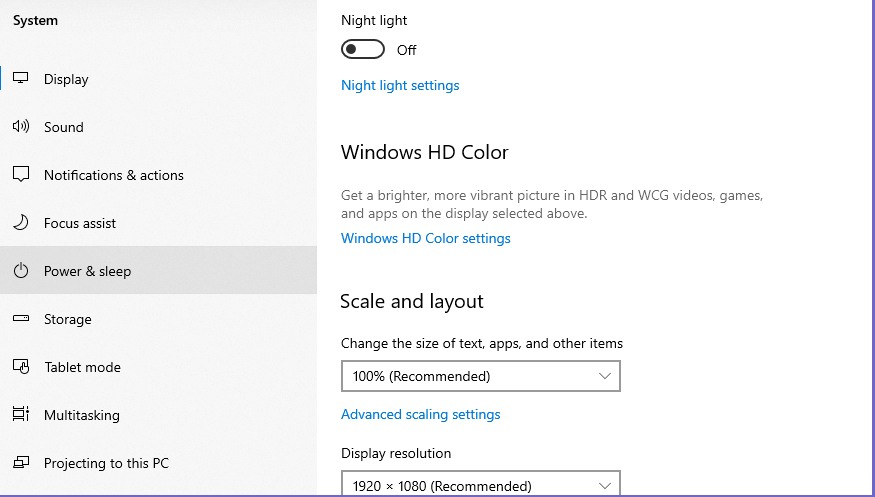Viewport: 875px width, 497px height.
Task: Switch to Multitasking settings
Action: 158,415
